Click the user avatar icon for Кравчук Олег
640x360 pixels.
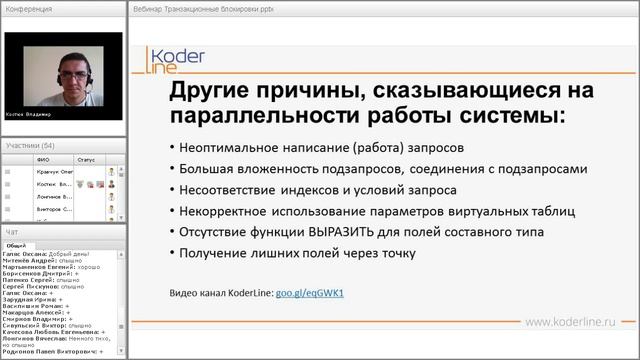111,172
